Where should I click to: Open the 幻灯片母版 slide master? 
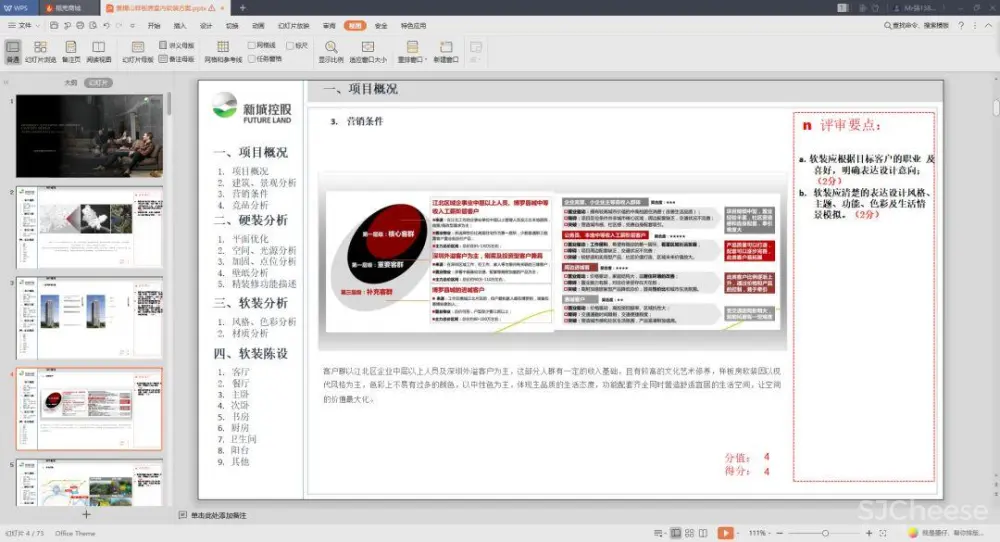pos(137,51)
